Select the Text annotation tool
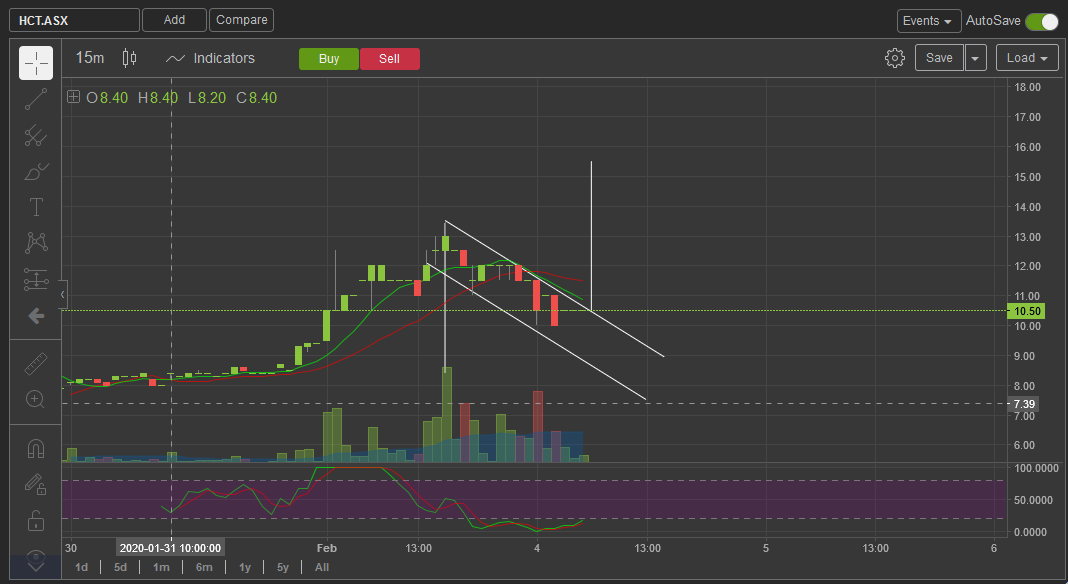Viewport: 1068px width, 584px height. (x=35, y=207)
